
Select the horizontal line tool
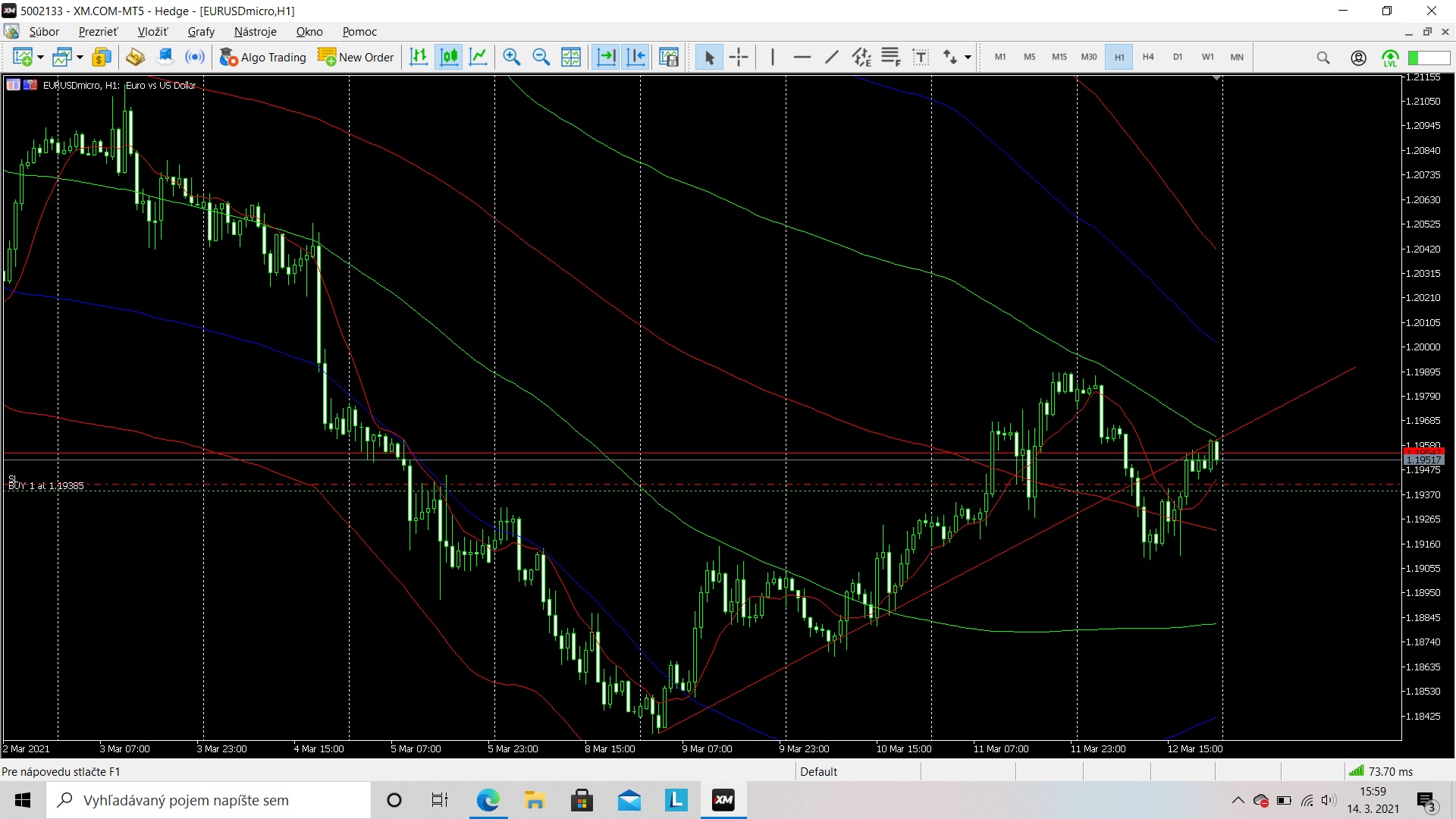[802, 57]
